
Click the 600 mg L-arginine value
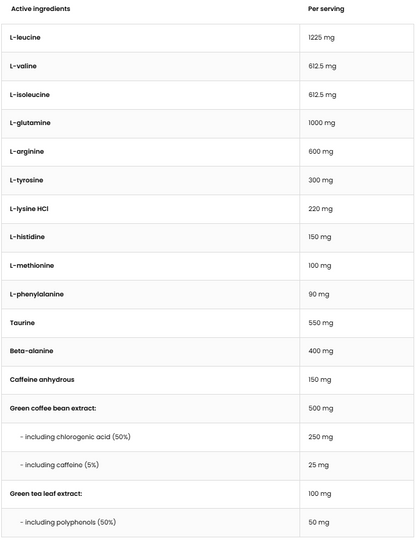(x=321, y=151)
